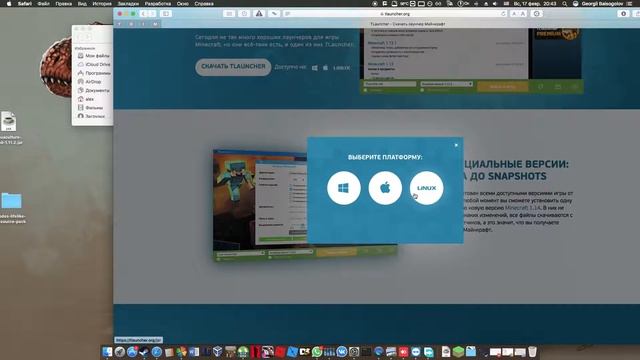
Task: Open the Safari menu in the menu bar
Action: pyautogui.click(x=24, y=4)
